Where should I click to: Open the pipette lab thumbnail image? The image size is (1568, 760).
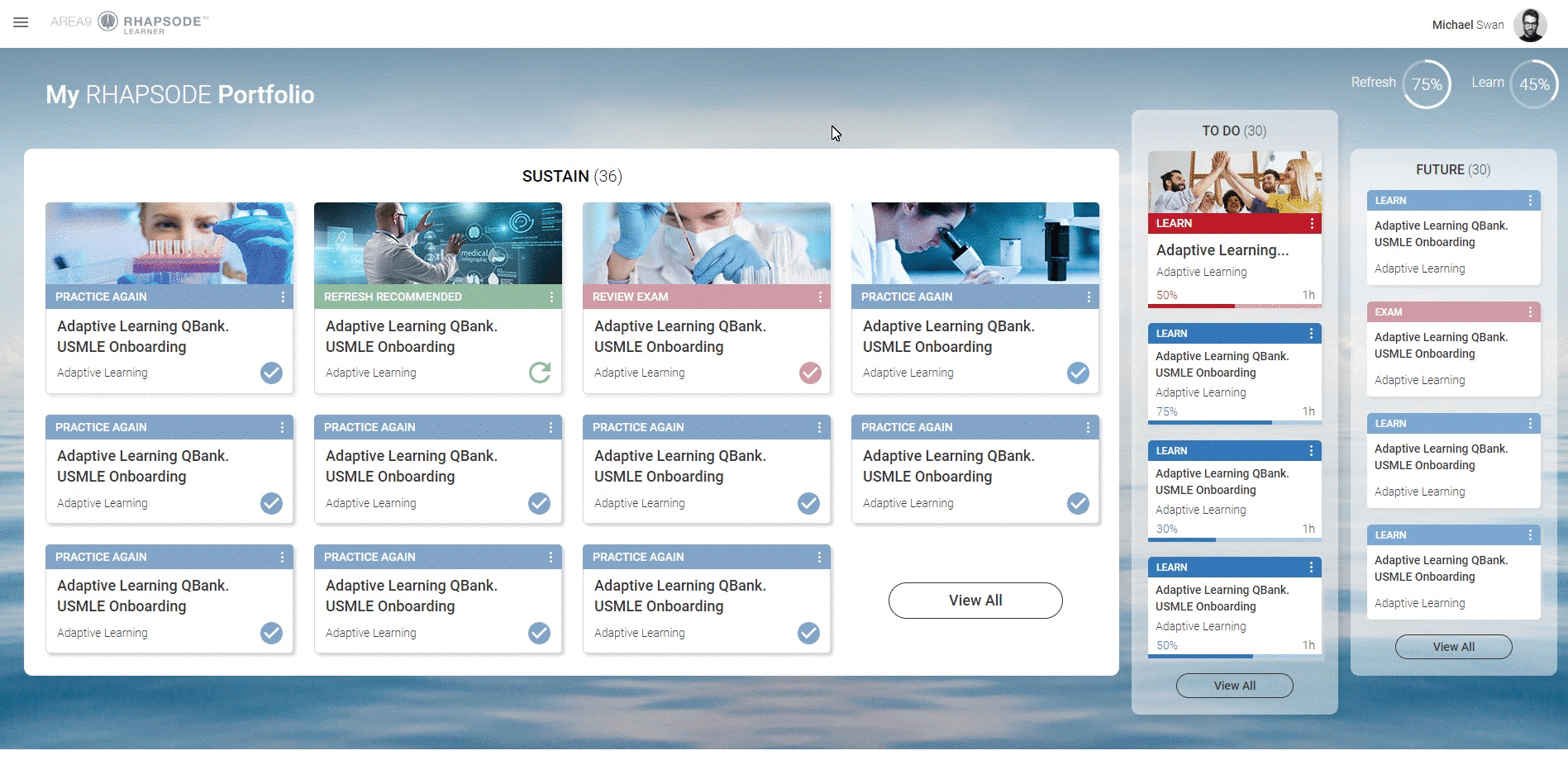707,244
